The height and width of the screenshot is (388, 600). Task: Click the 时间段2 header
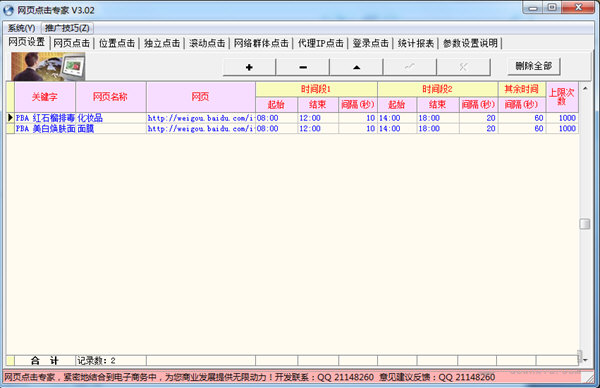pyautogui.click(x=437, y=89)
